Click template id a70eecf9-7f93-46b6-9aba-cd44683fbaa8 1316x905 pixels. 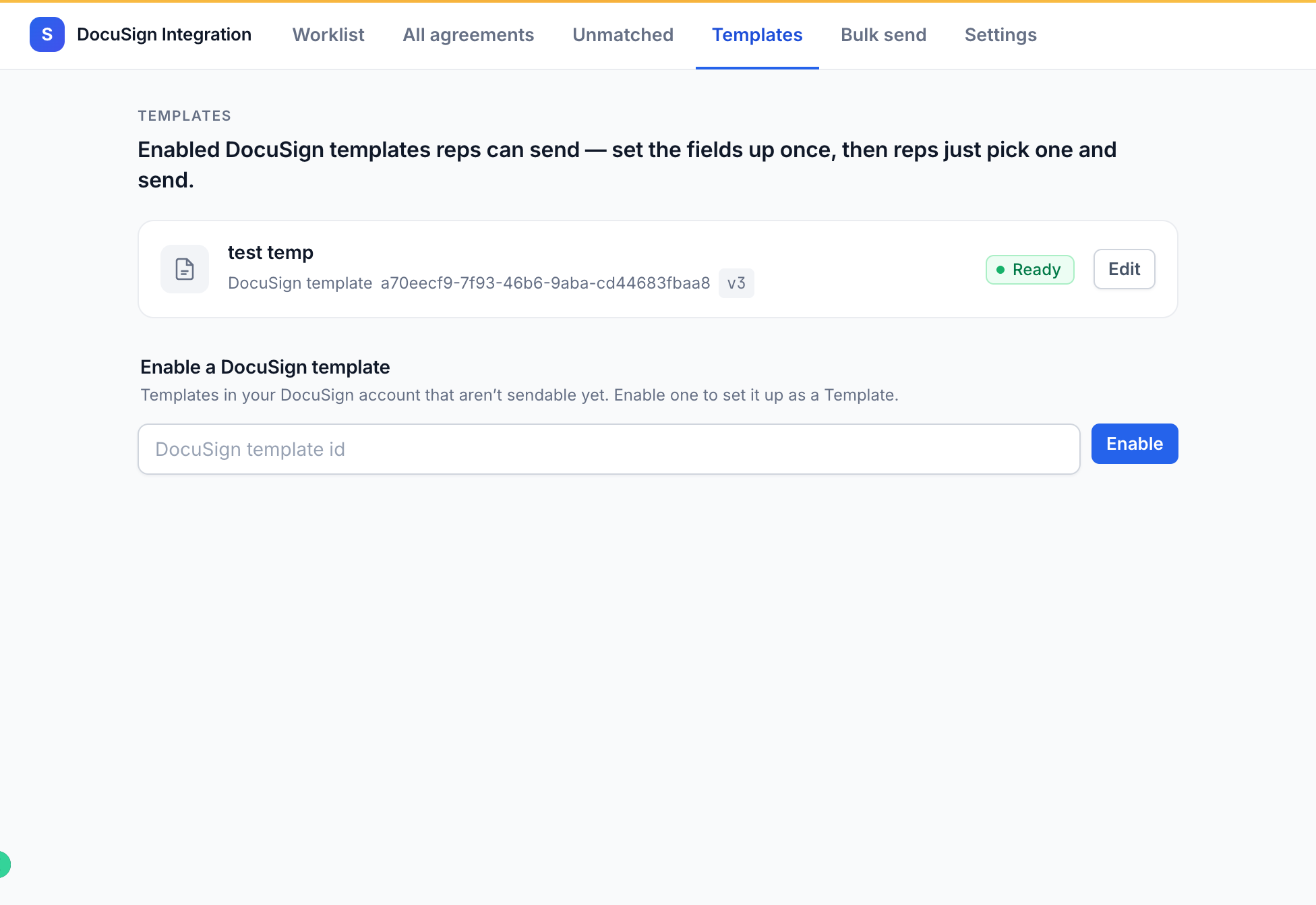(545, 283)
